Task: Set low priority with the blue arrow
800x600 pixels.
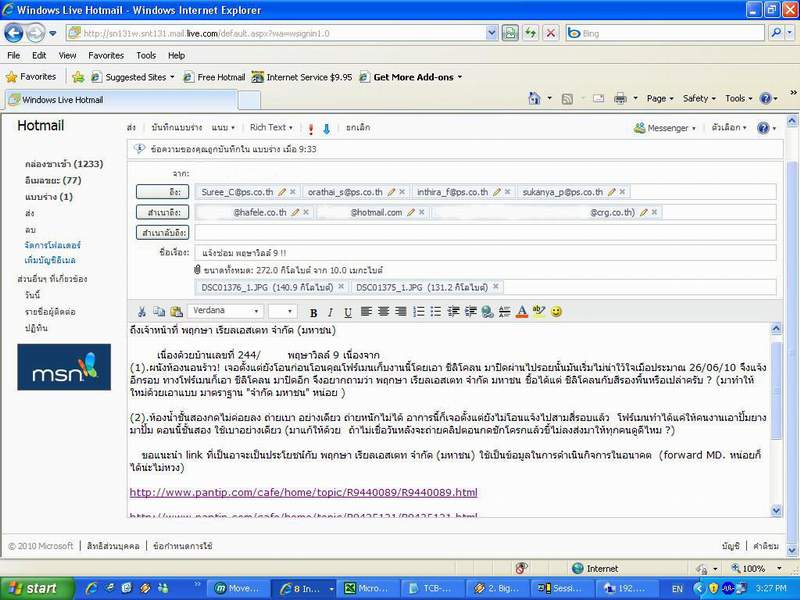Action: tap(327, 129)
